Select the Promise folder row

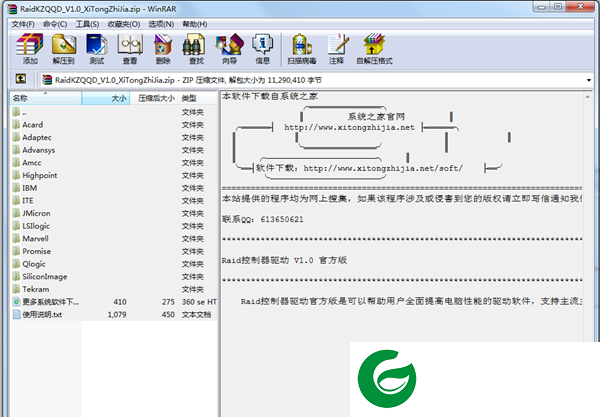click(x=115, y=251)
